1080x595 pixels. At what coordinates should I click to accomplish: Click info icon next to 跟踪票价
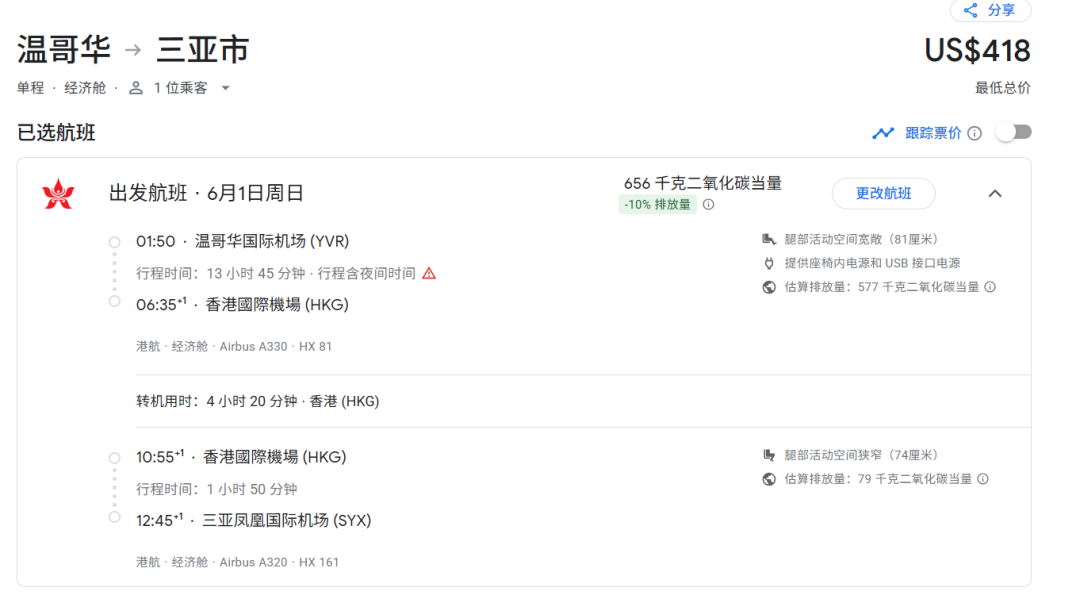click(x=975, y=133)
